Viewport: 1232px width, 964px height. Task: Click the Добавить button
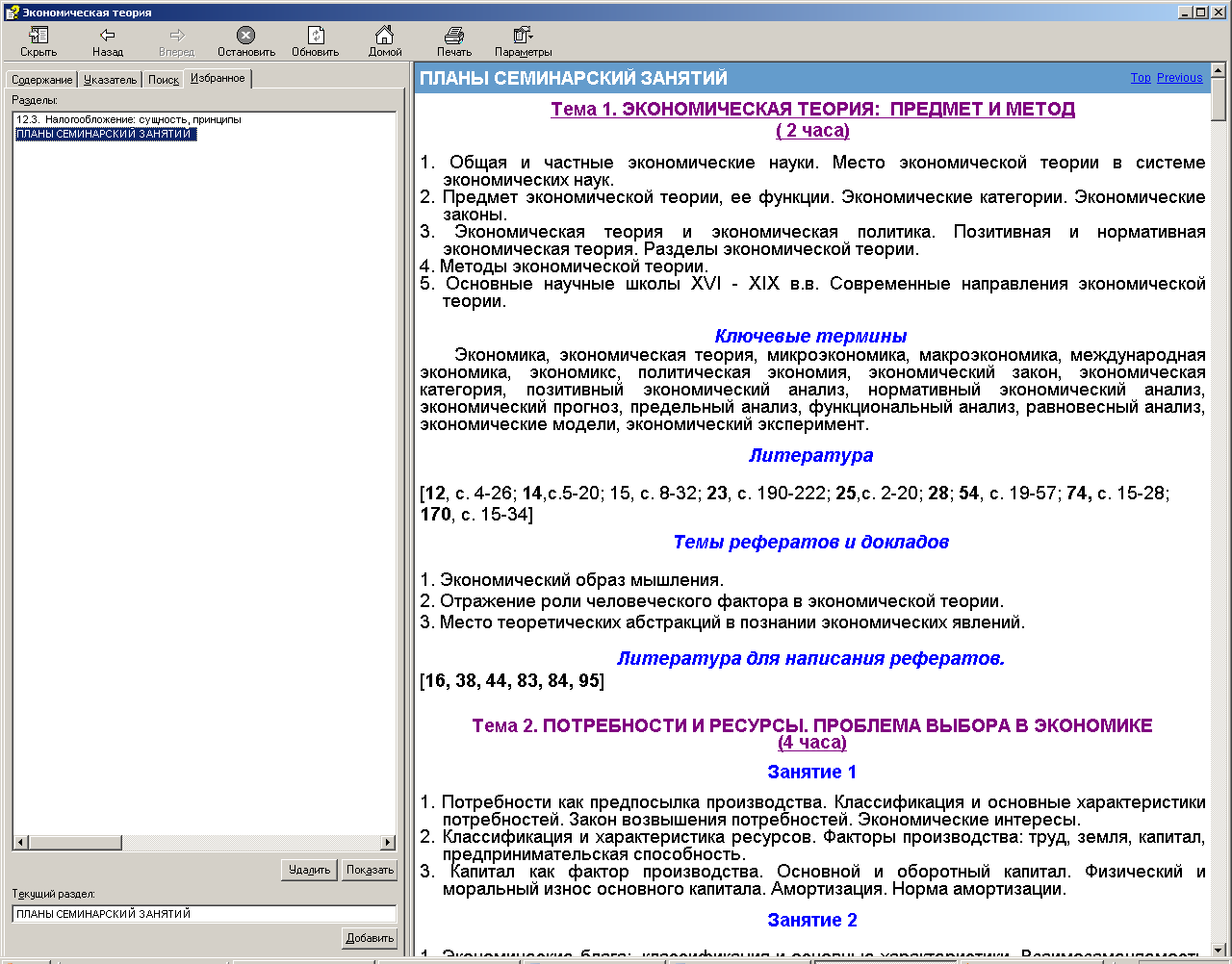370,938
